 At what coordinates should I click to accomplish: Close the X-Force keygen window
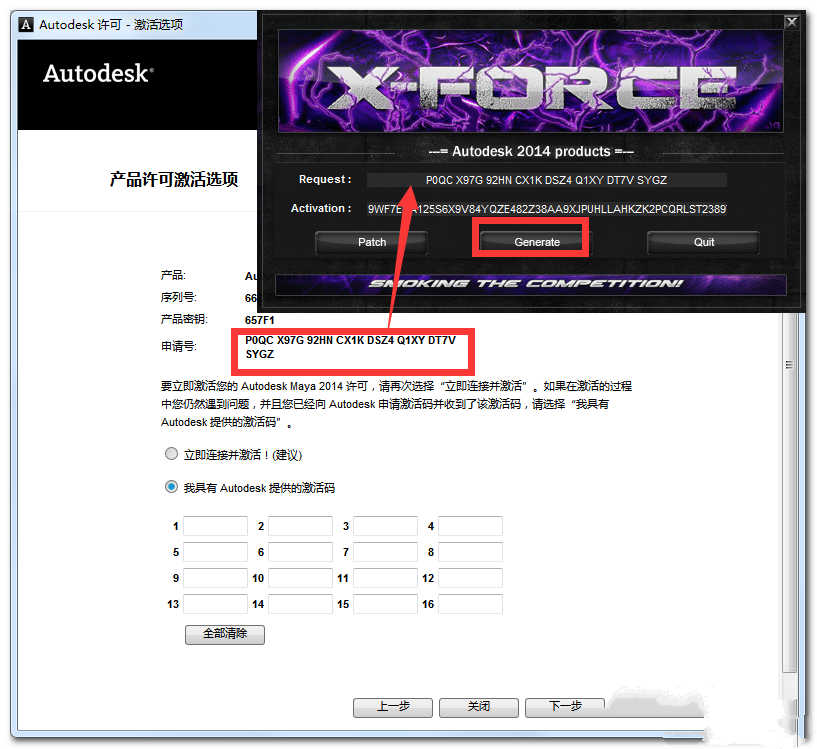pyautogui.click(x=792, y=22)
